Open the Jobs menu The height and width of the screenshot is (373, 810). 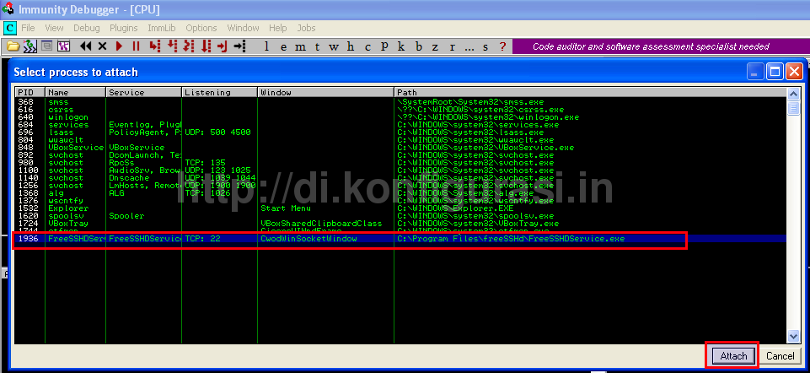(x=306, y=28)
